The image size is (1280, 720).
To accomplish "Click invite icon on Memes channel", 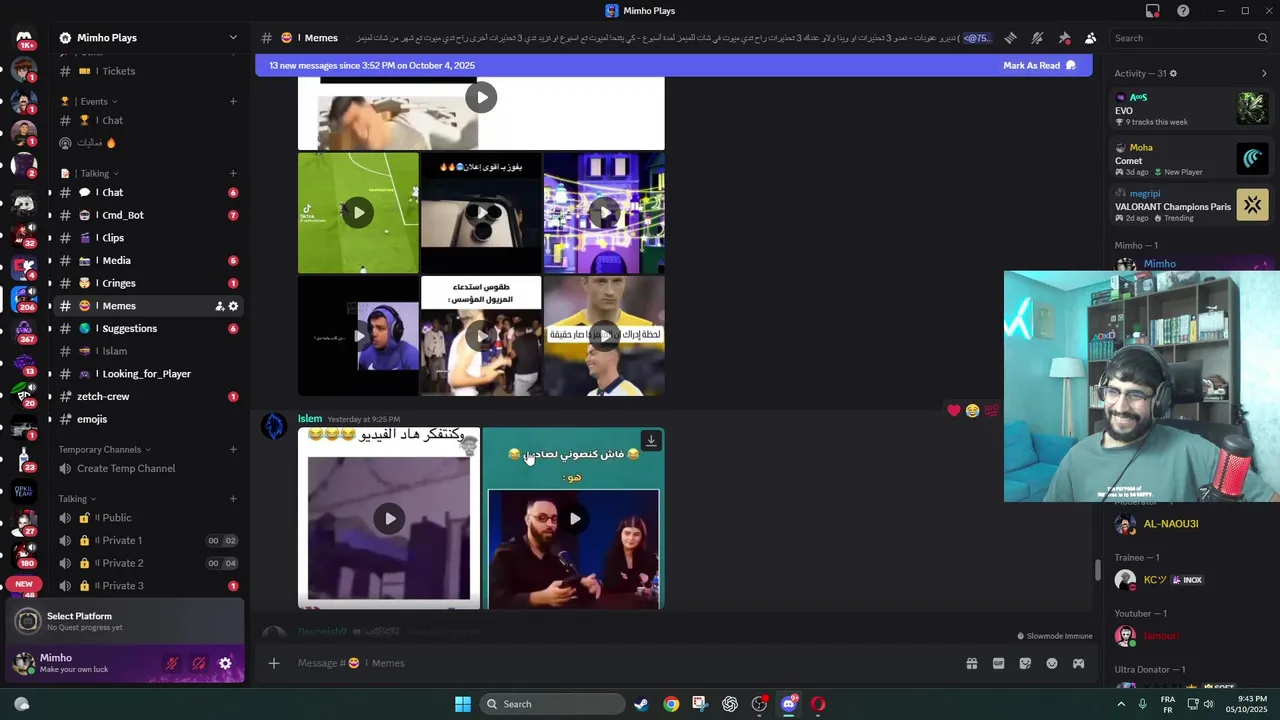I will coord(219,306).
